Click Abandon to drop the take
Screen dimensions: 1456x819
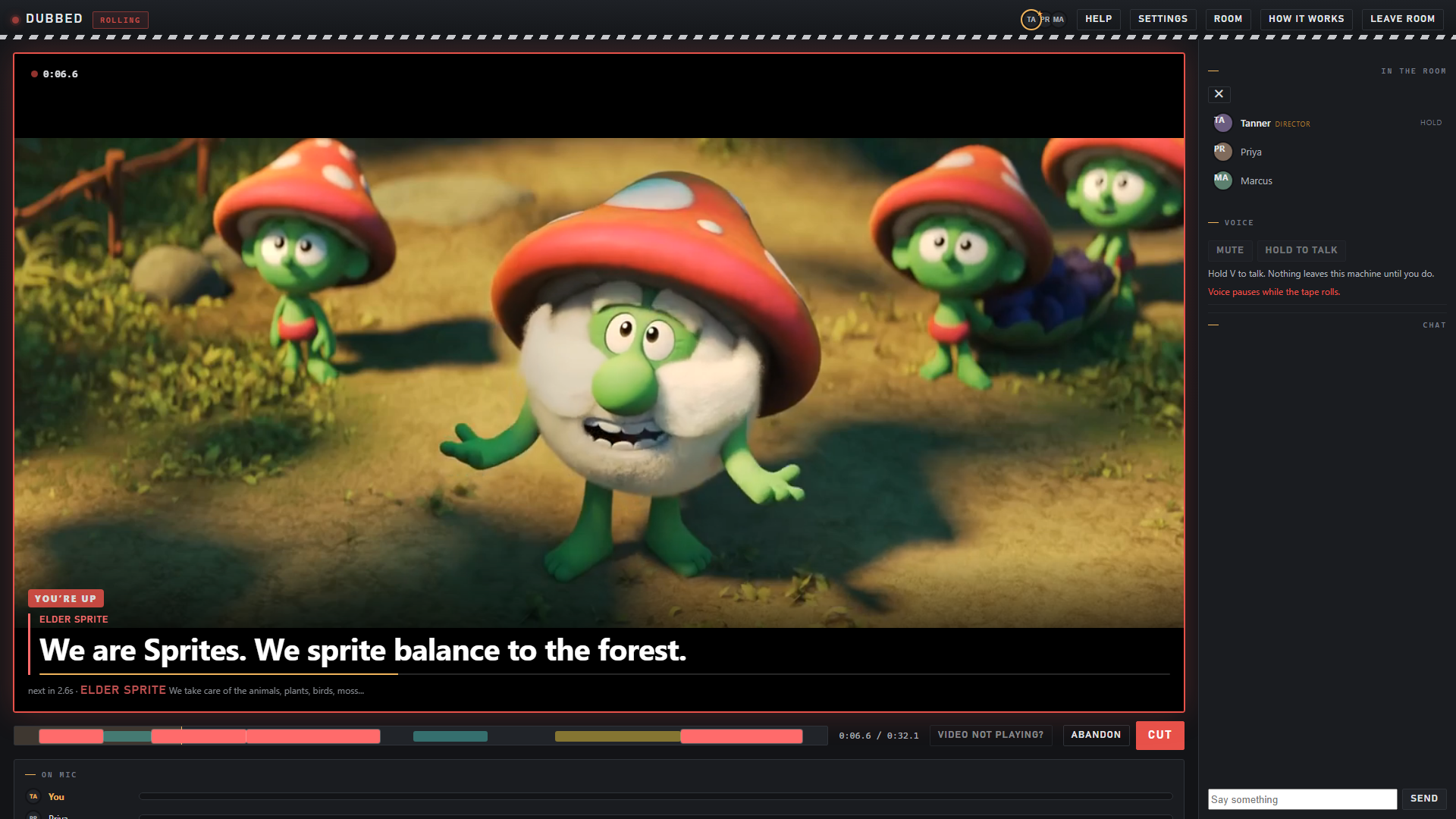coord(1096,735)
